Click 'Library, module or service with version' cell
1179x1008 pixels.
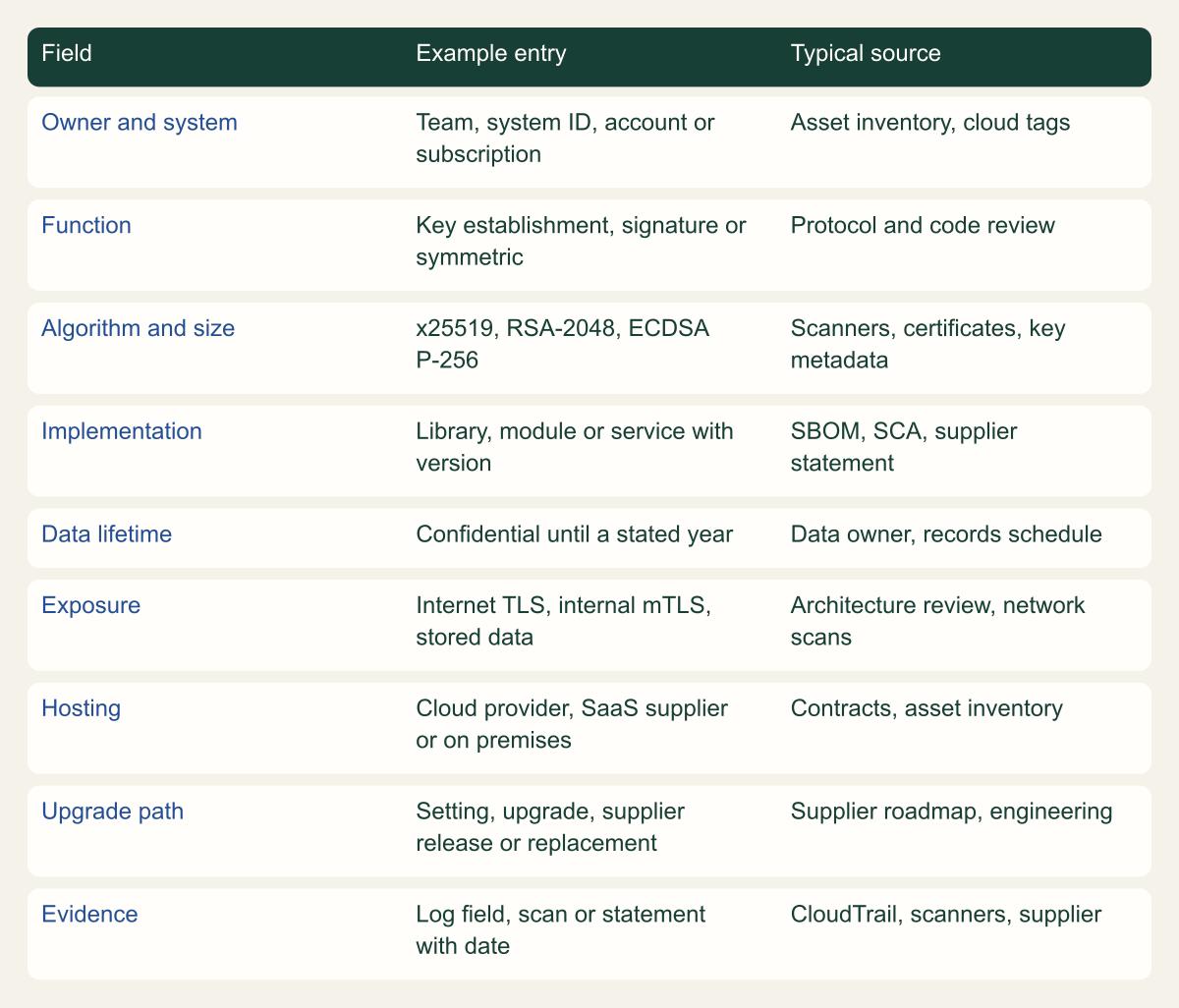coord(589,451)
